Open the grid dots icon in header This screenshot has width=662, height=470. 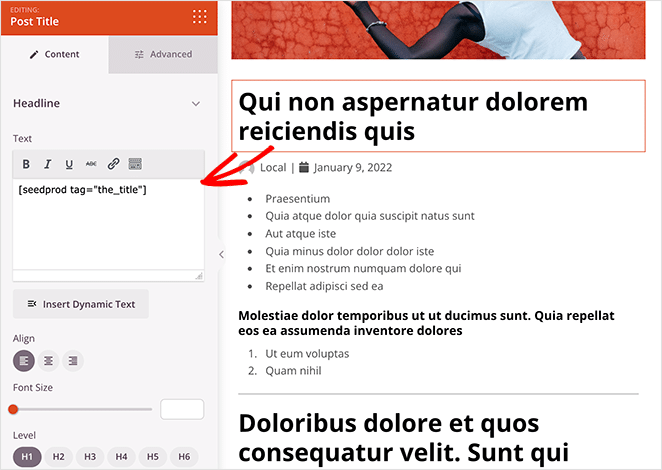tap(200, 17)
